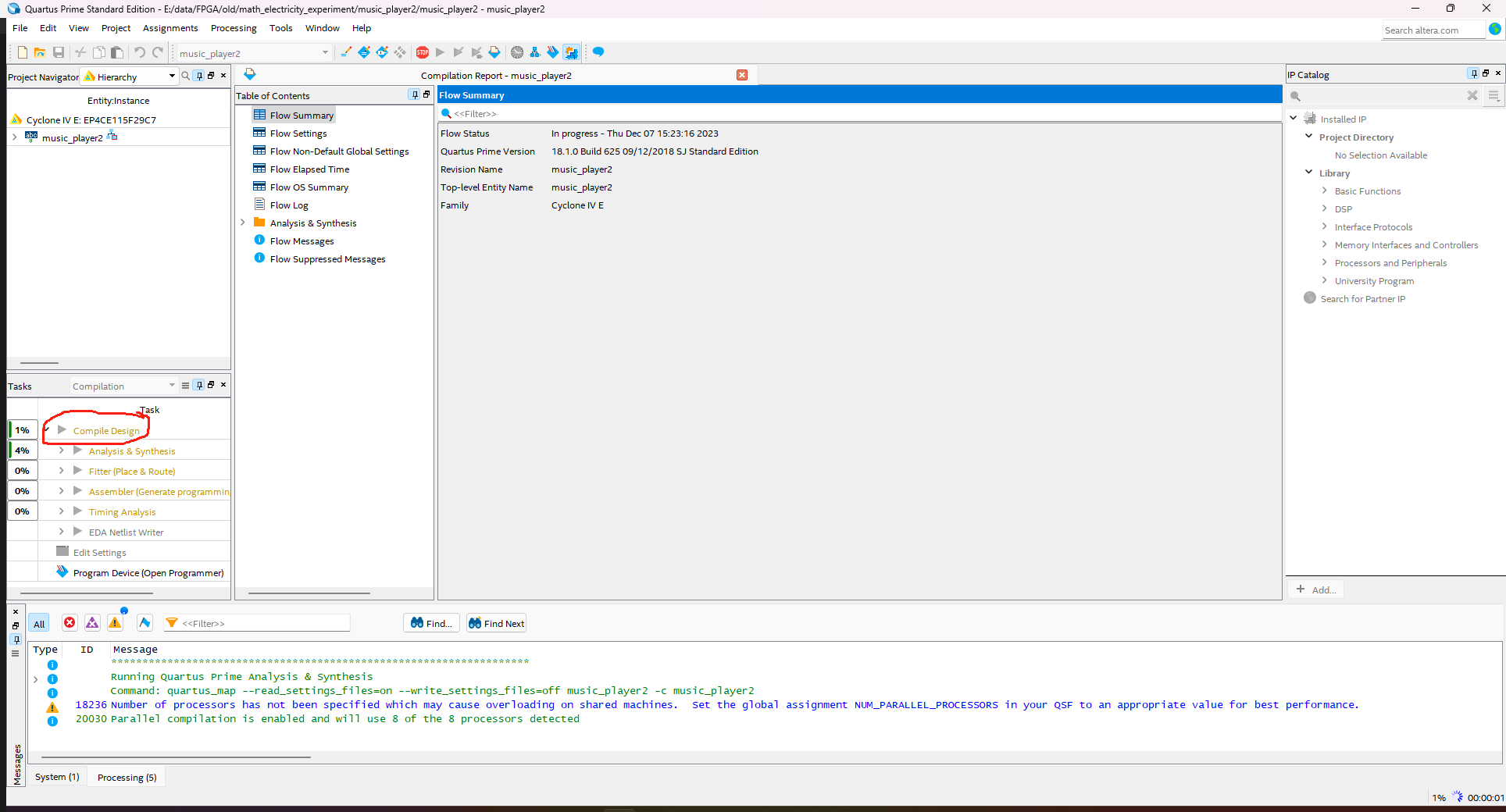Open a project with the folder icon
Screen dimensions: 1506x812
(x=40, y=52)
